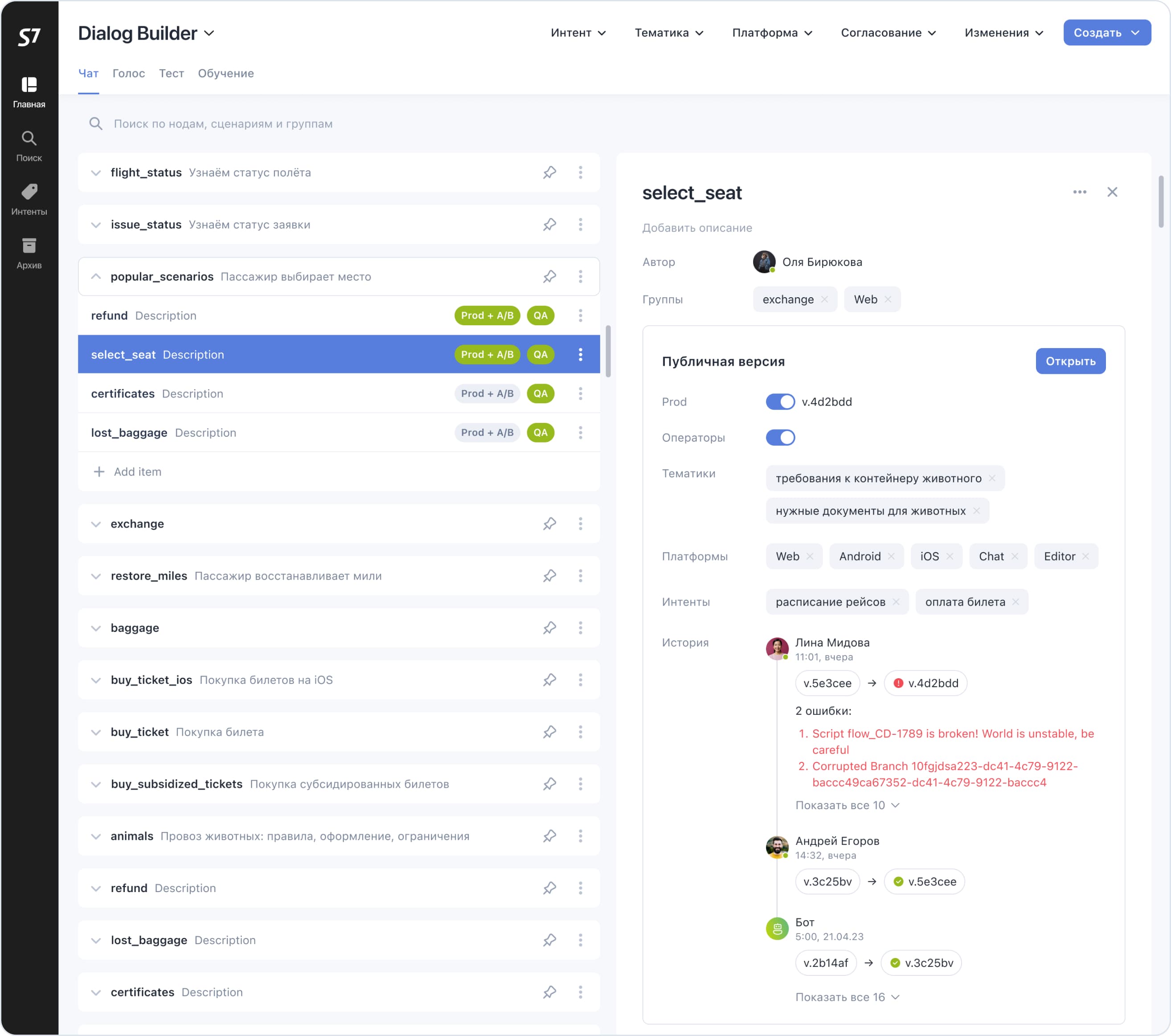
Task: Open more options for buy_ticket row
Action: pos(580,732)
